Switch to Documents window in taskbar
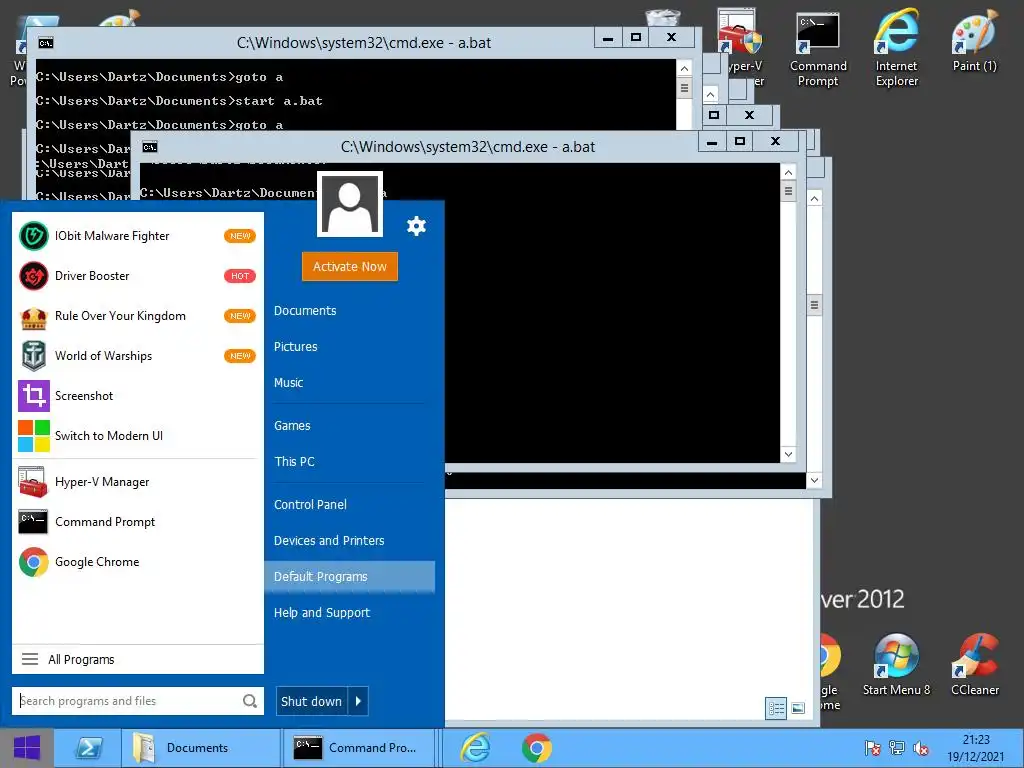 tap(201, 748)
